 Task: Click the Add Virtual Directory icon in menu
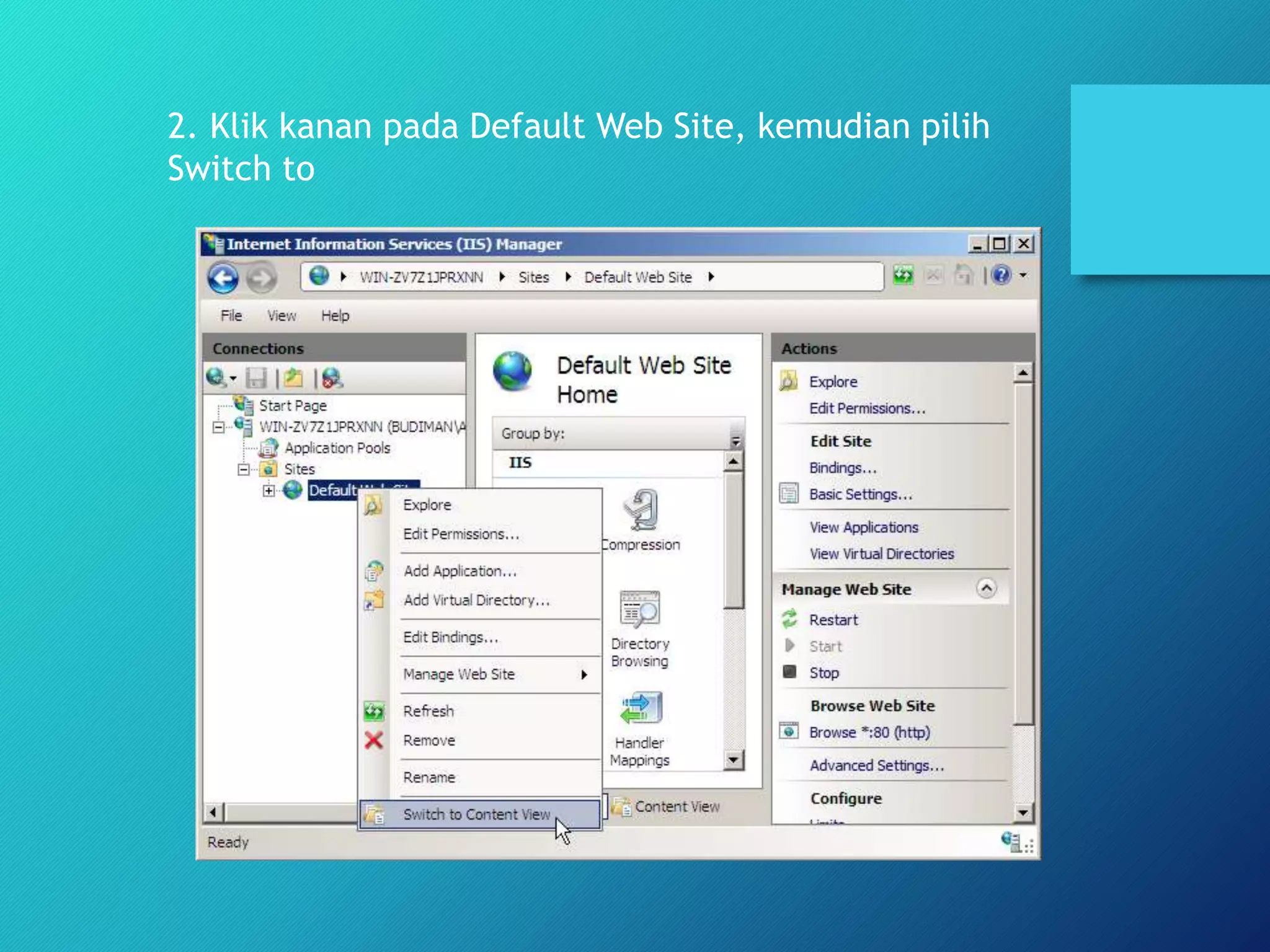[x=374, y=600]
